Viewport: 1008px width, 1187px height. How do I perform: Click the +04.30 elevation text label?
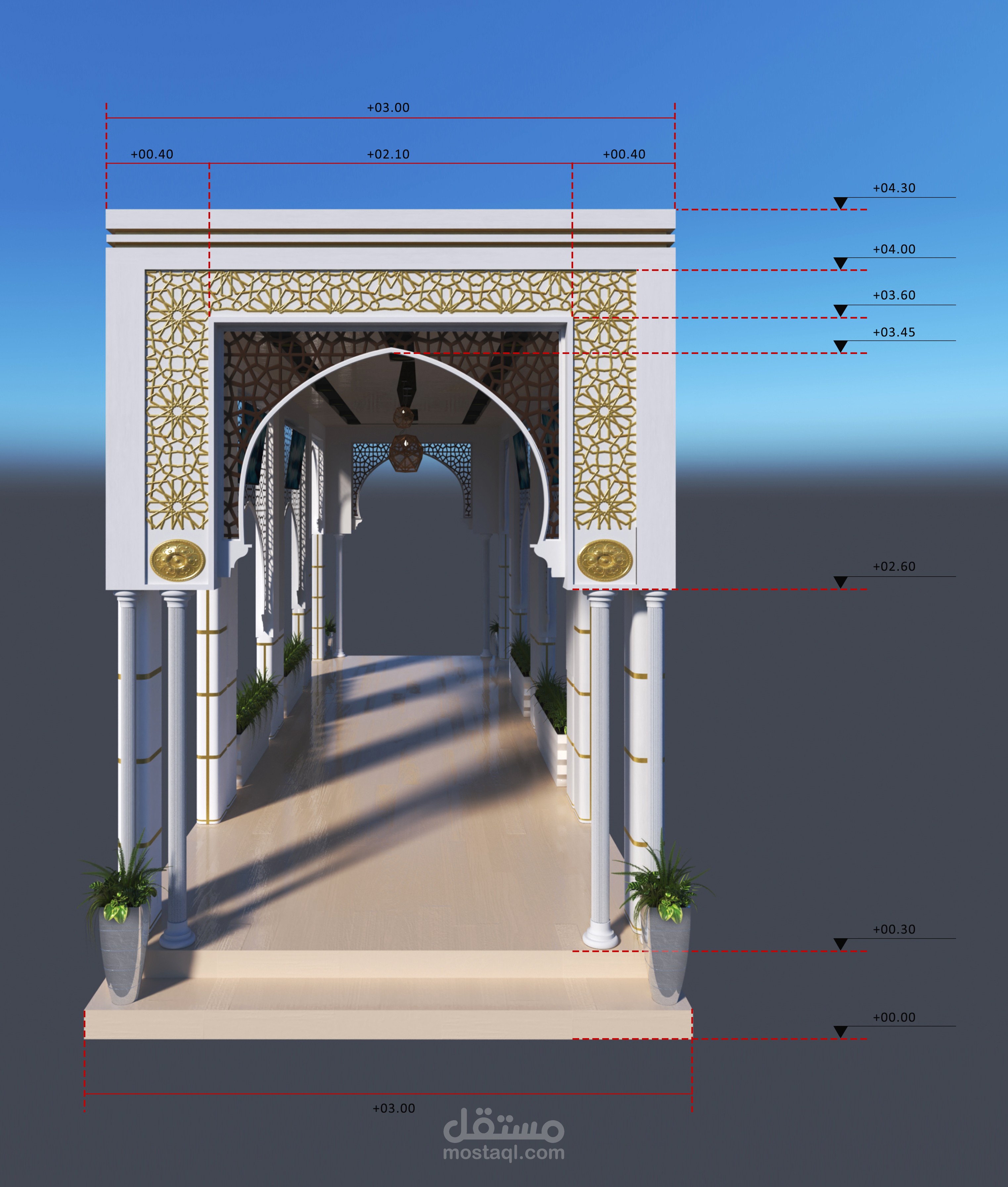894,188
